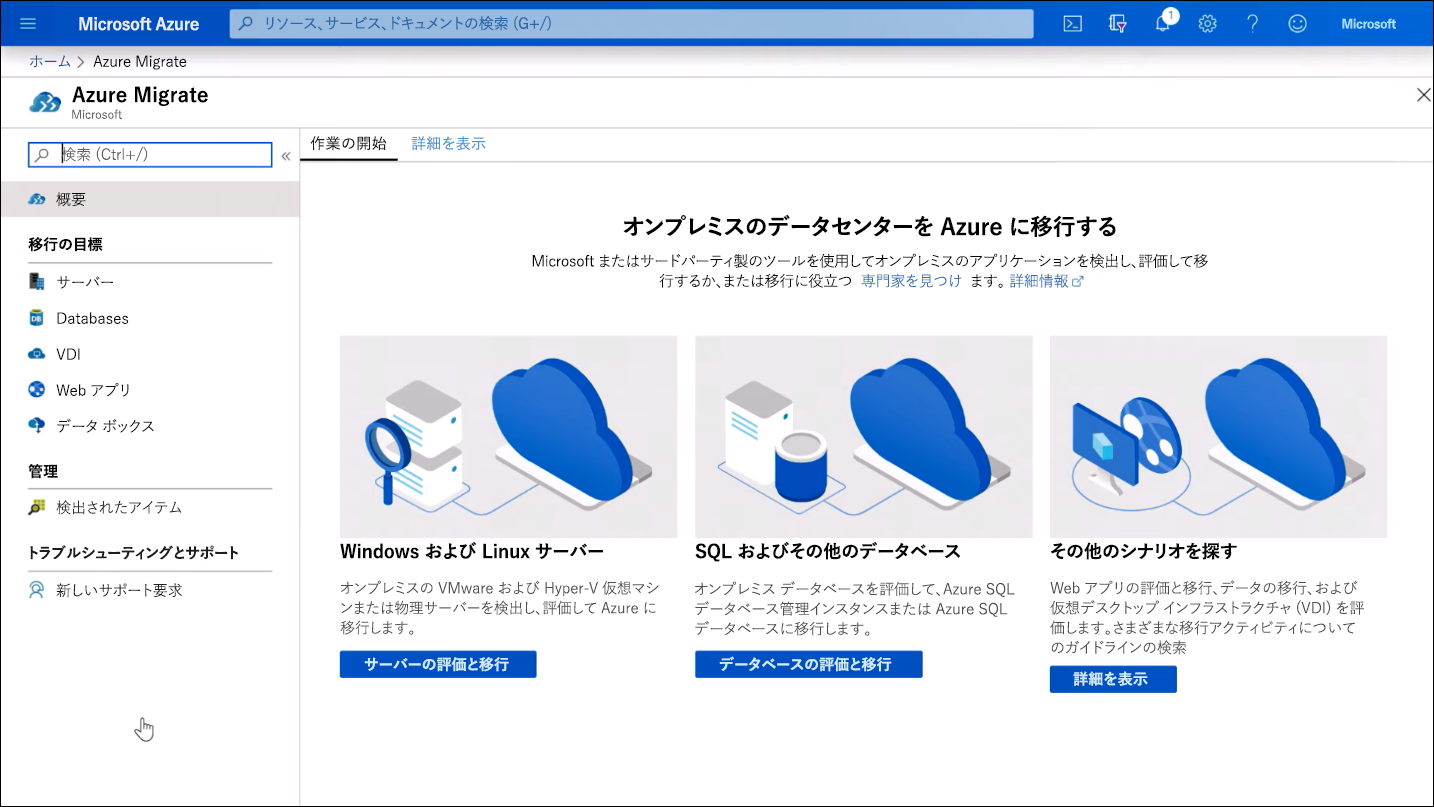Click the magnifier icon in sidebar search box
This screenshot has height=807, width=1434.
[42, 155]
